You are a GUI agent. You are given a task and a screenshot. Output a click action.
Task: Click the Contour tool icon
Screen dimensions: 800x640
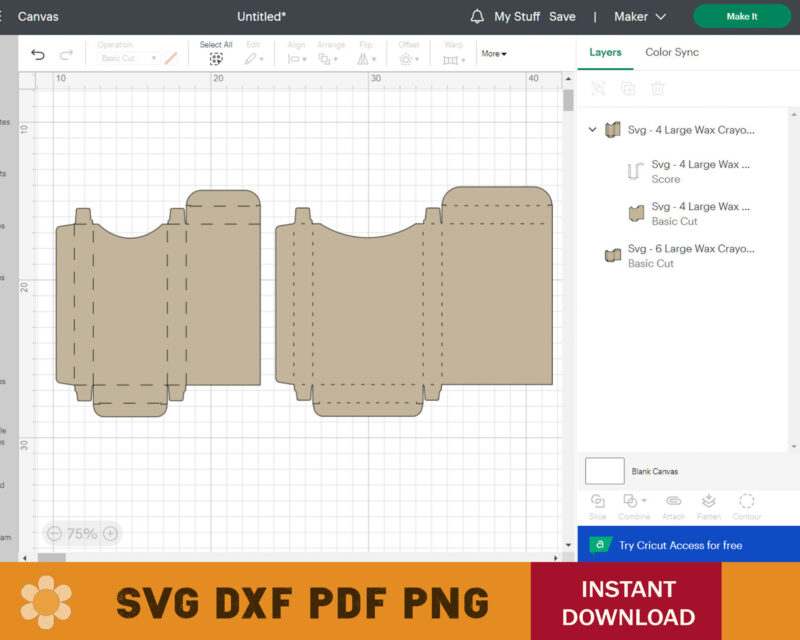[746, 501]
